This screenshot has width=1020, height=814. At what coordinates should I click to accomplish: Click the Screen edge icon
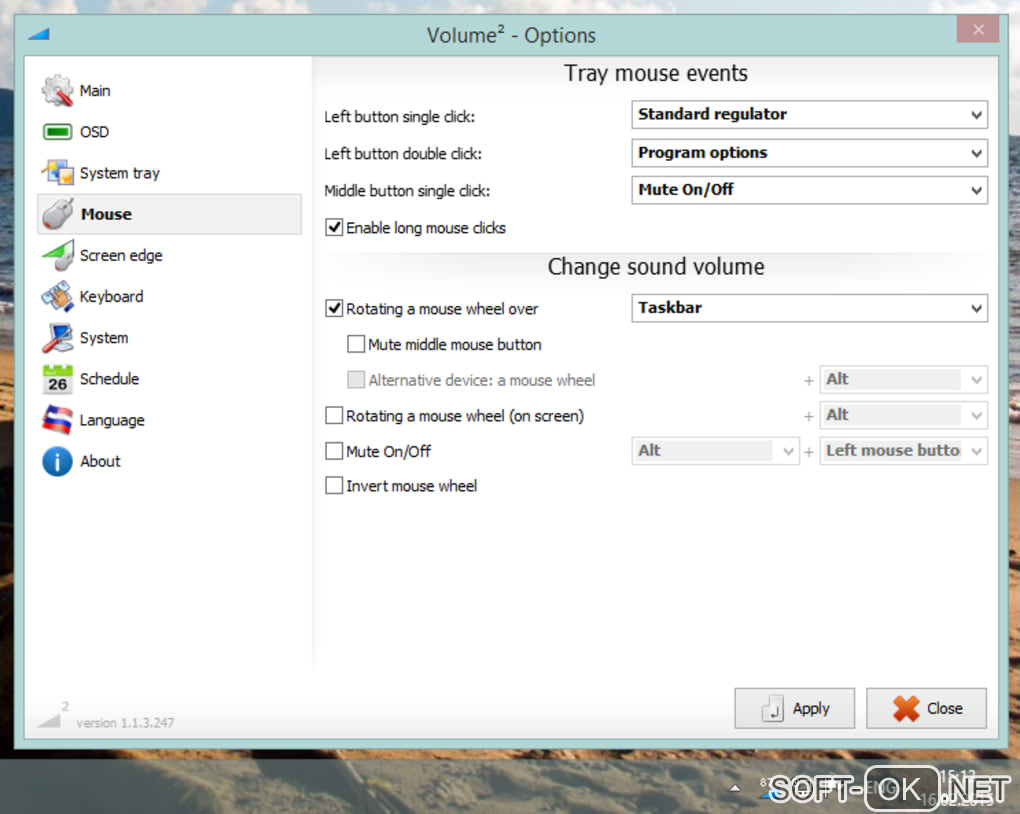tap(57, 255)
